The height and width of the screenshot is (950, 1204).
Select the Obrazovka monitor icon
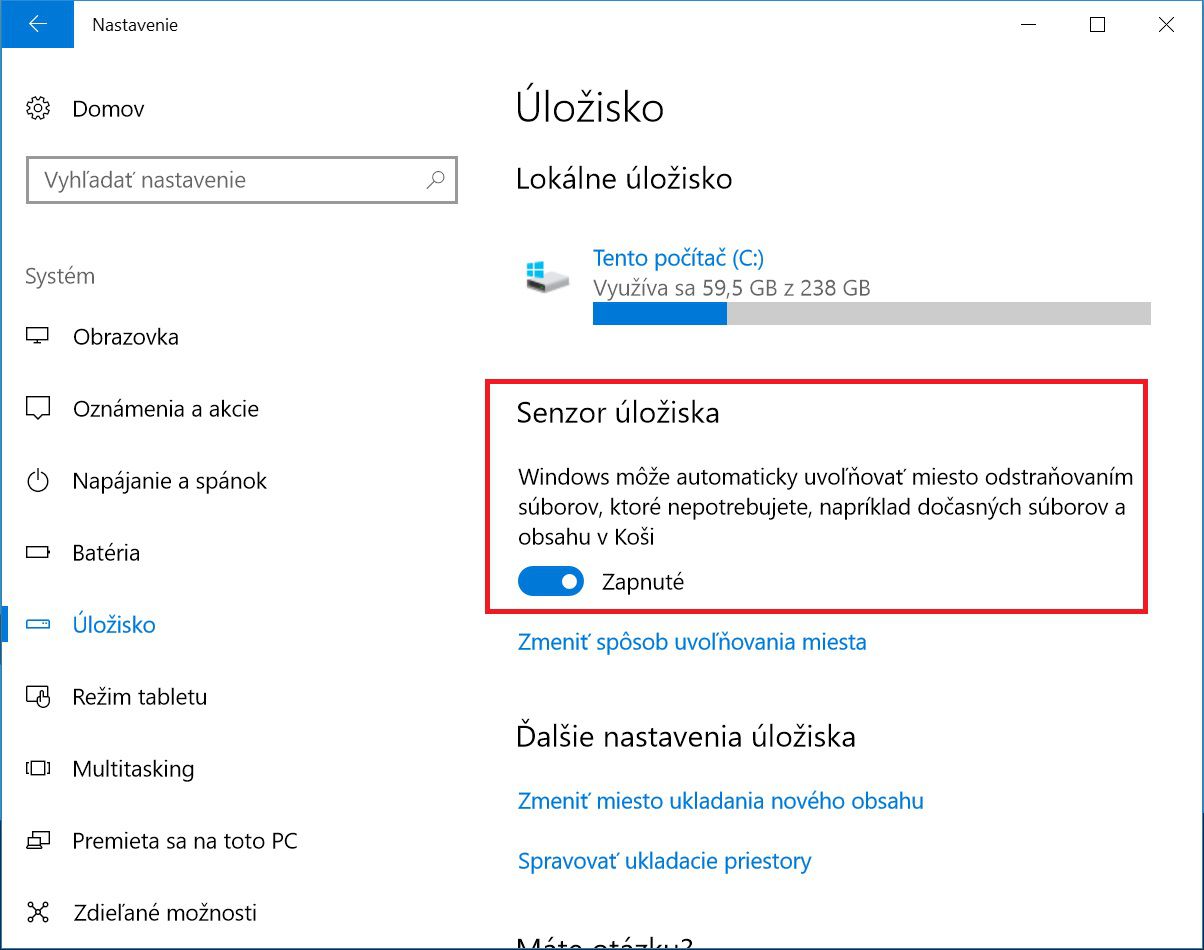38,336
